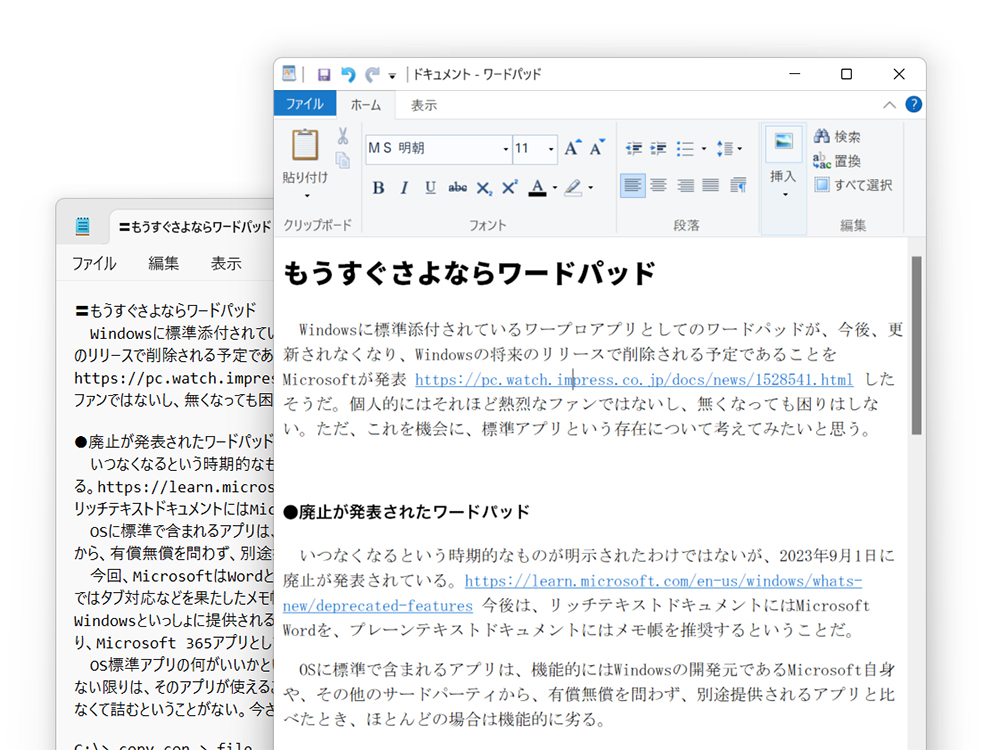Open the highlight color dropdown arrow
Image resolution: width=1000 pixels, height=750 pixels.
pyautogui.click(x=591, y=188)
